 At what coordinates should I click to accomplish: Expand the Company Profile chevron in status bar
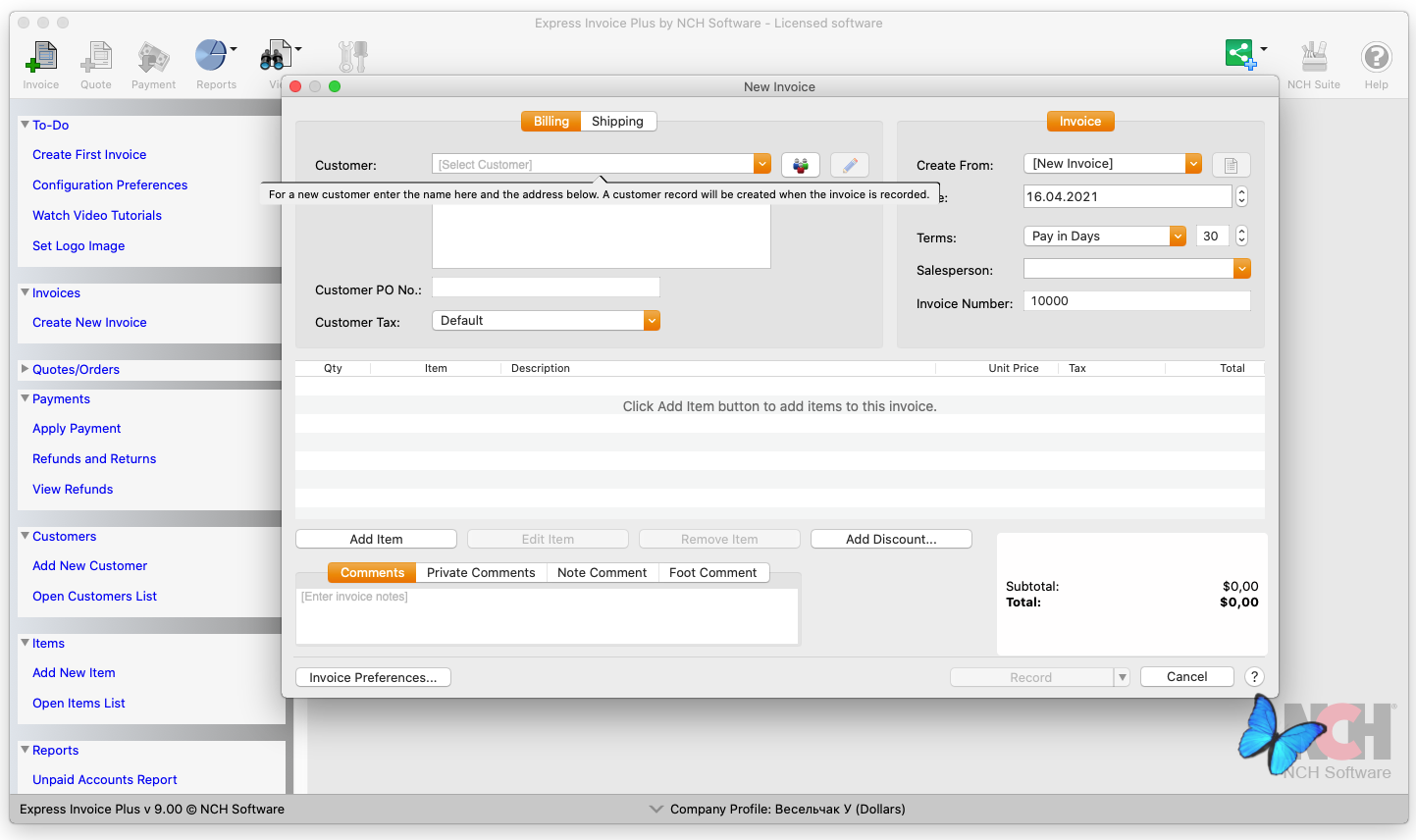click(656, 810)
